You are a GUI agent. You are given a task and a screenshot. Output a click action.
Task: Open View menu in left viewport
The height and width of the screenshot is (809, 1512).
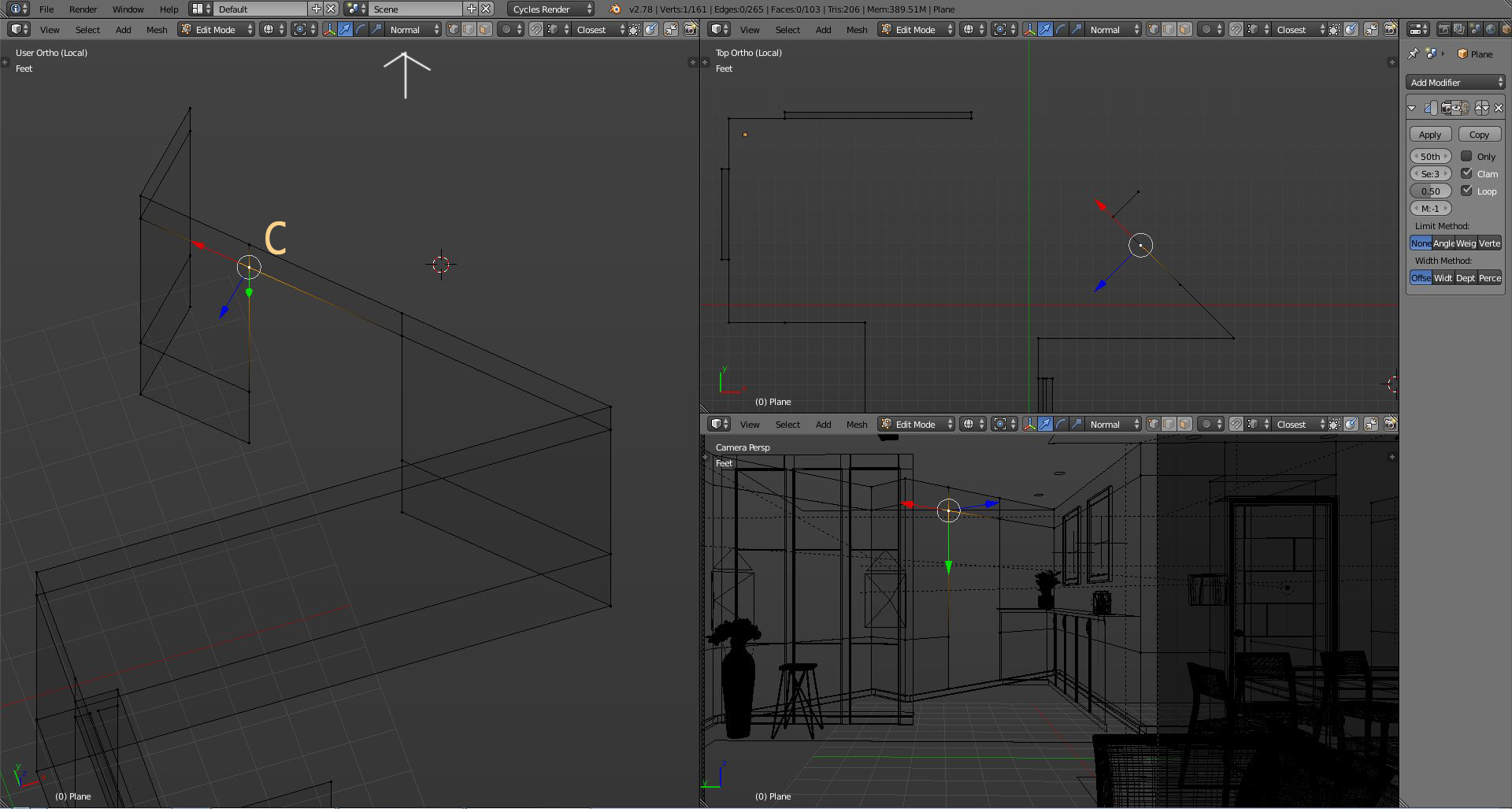tap(50, 29)
